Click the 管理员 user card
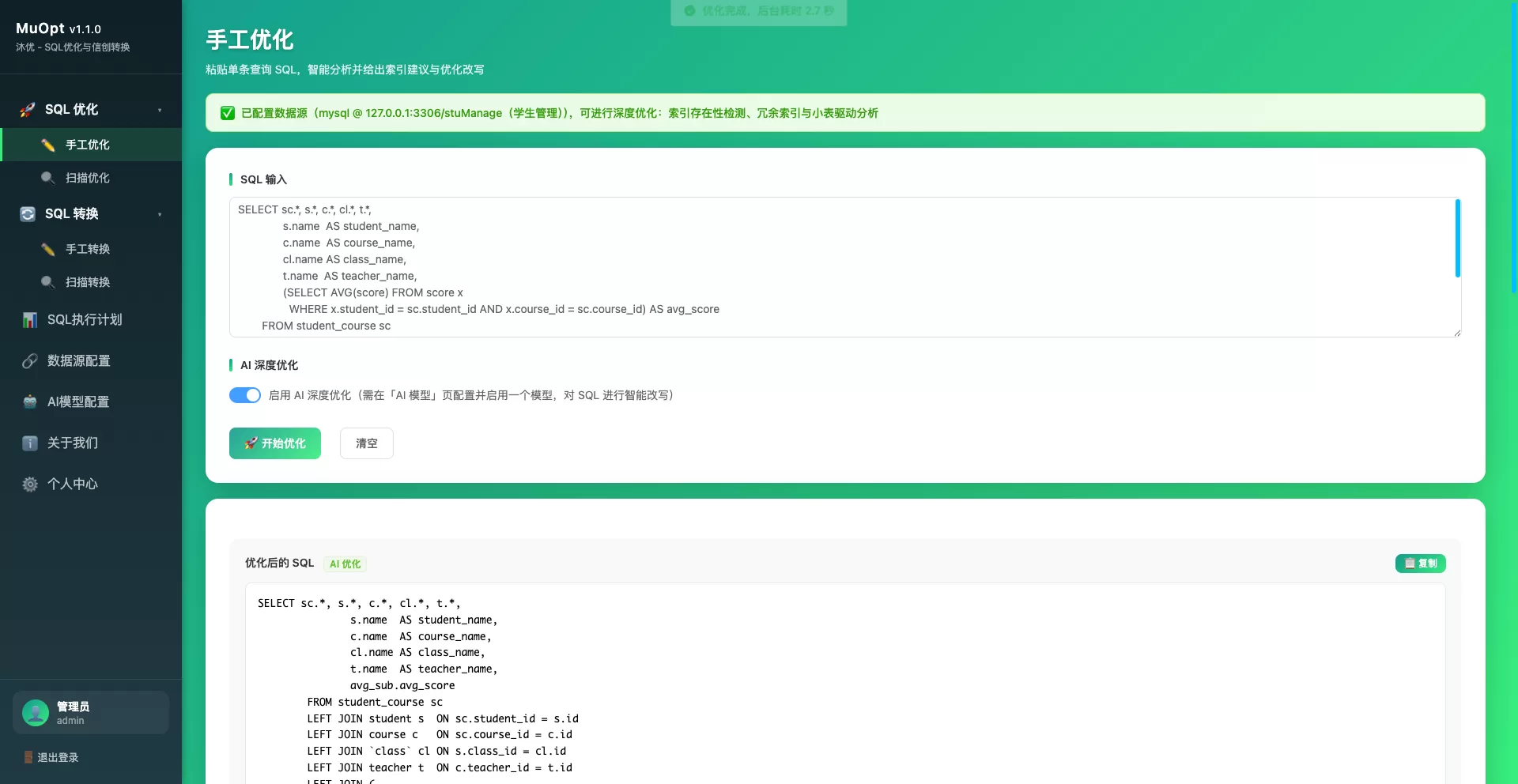The image size is (1518, 784). pos(91,713)
